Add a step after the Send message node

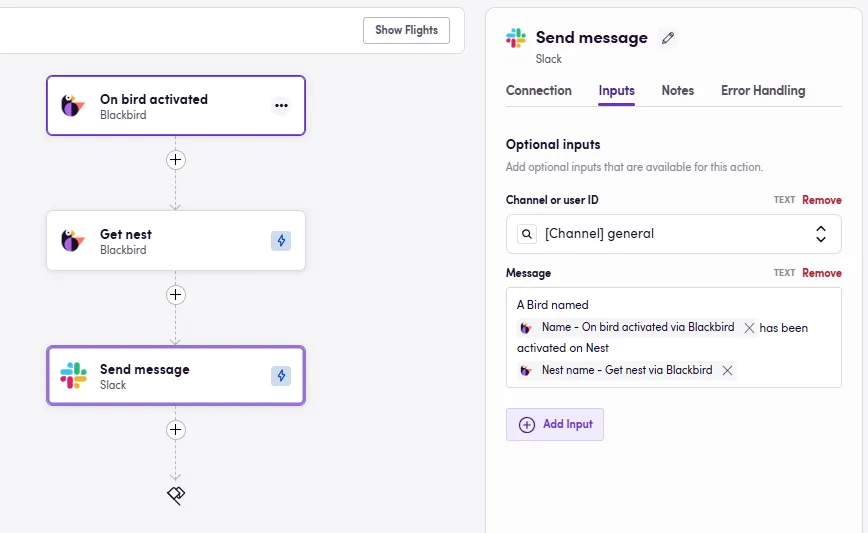175,429
